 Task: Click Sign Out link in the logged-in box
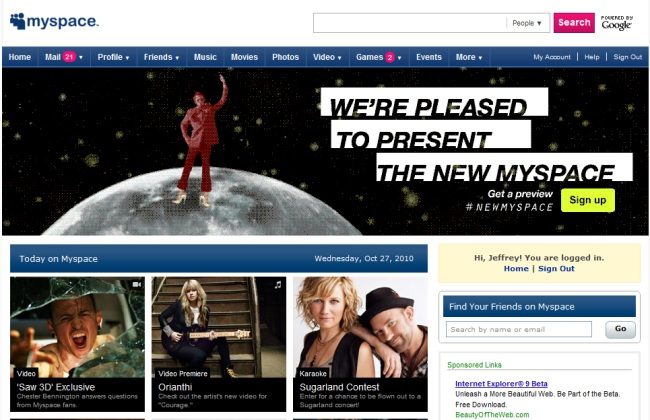556,269
